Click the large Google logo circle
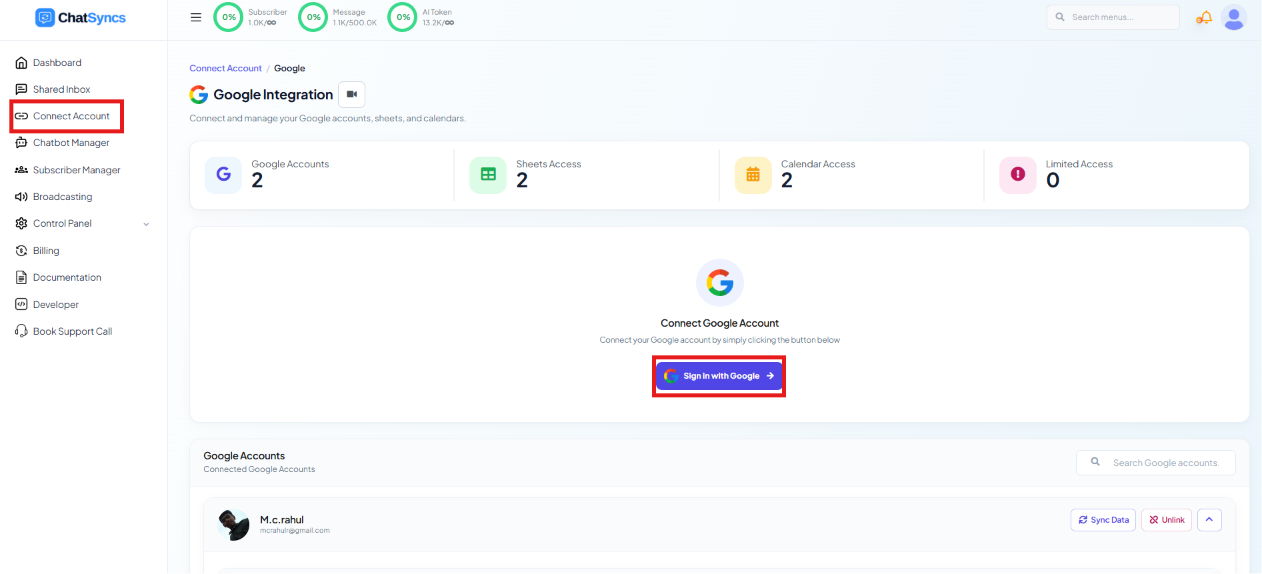The height and width of the screenshot is (574, 1262). tap(720, 283)
